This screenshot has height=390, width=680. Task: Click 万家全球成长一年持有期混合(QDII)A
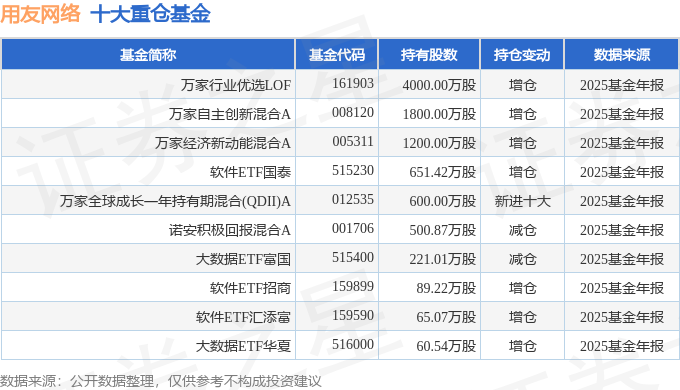tap(175, 201)
